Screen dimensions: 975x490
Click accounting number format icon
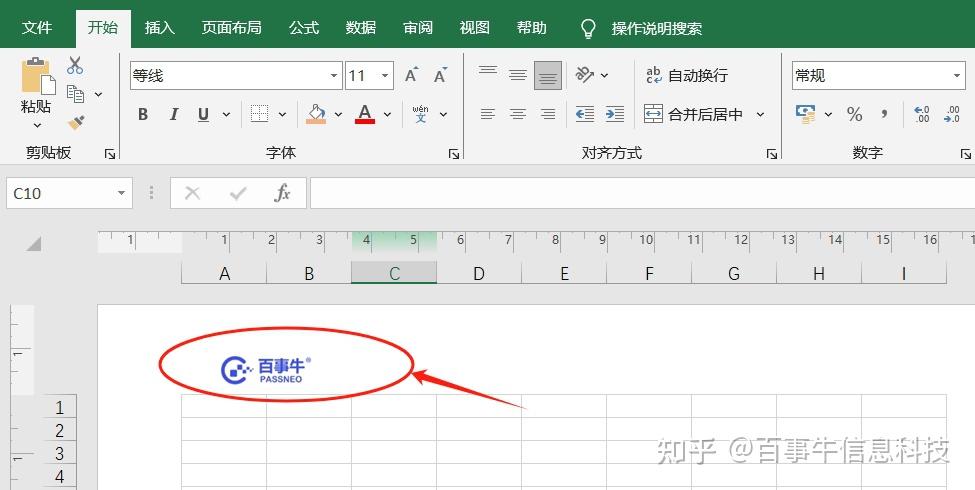click(x=806, y=114)
